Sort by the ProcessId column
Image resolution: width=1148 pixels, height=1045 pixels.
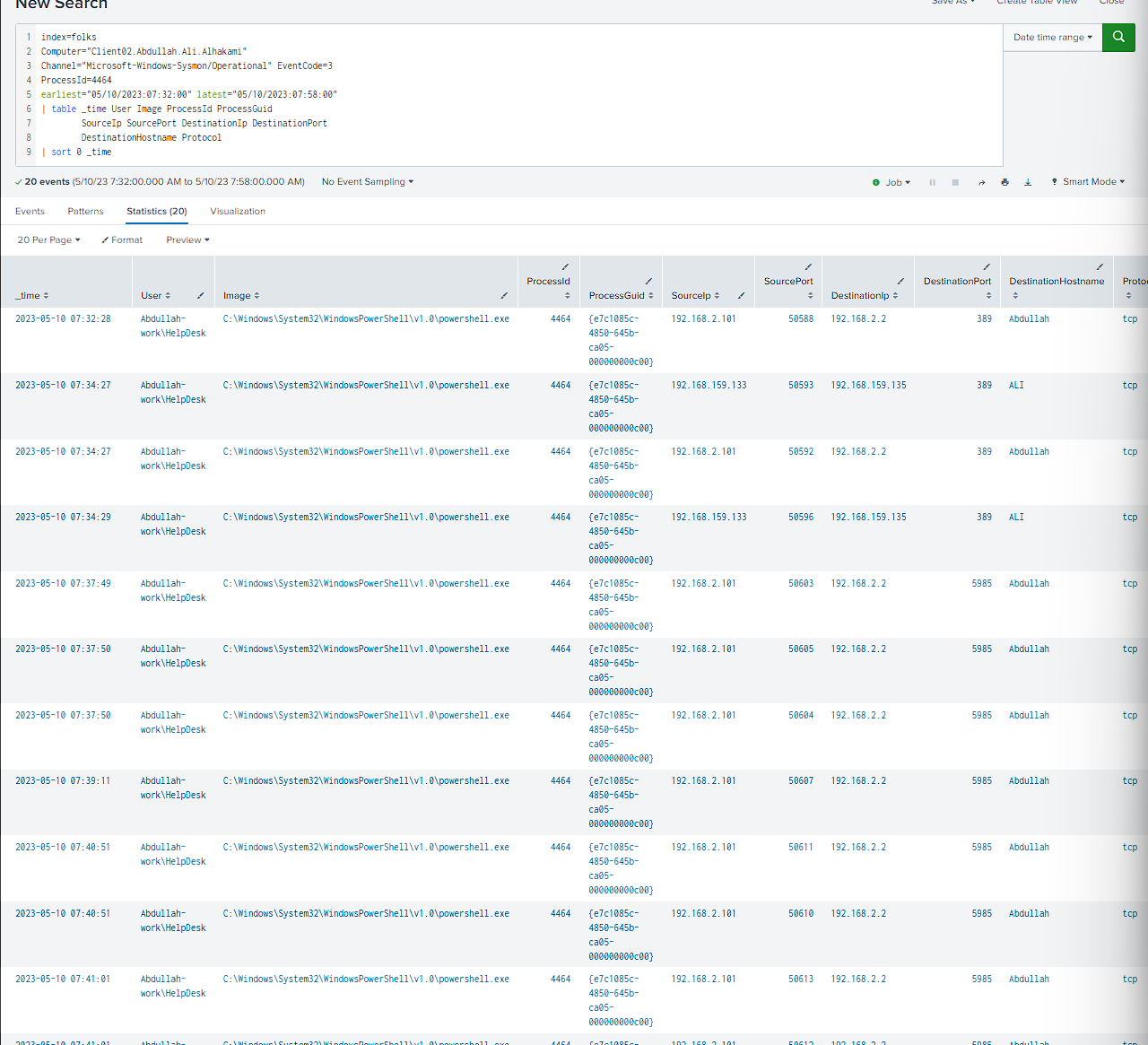tap(548, 287)
